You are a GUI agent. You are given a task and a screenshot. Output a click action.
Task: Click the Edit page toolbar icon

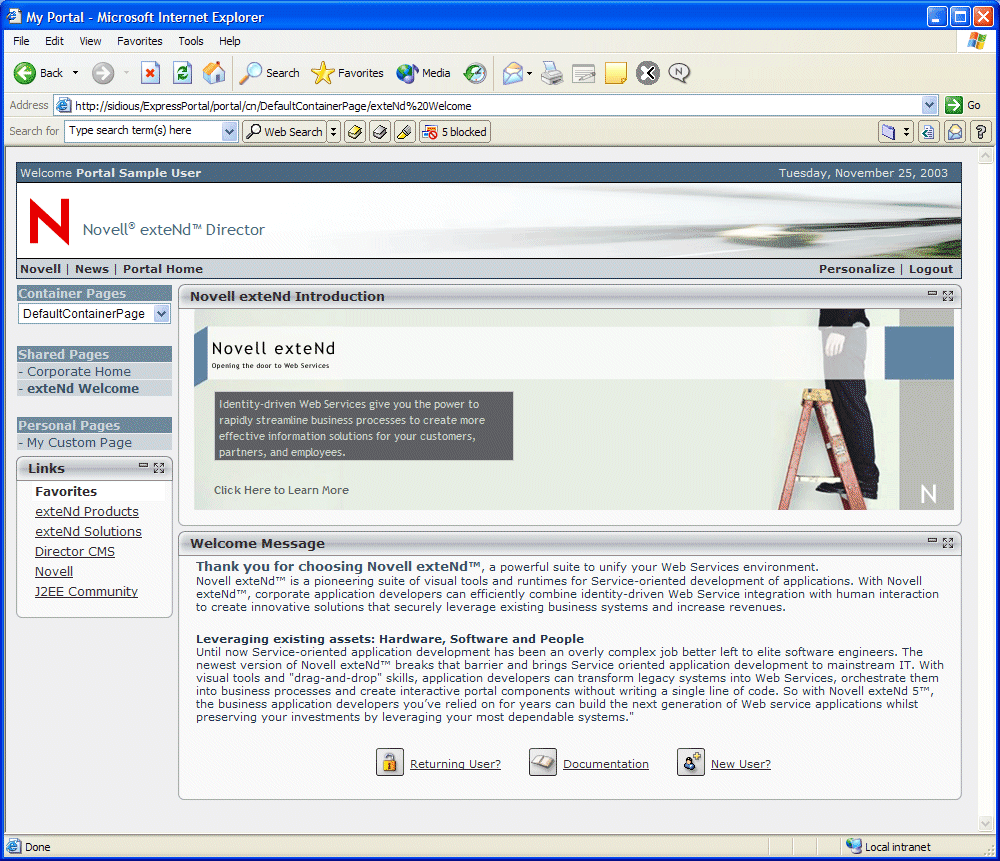[x=584, y=73]
